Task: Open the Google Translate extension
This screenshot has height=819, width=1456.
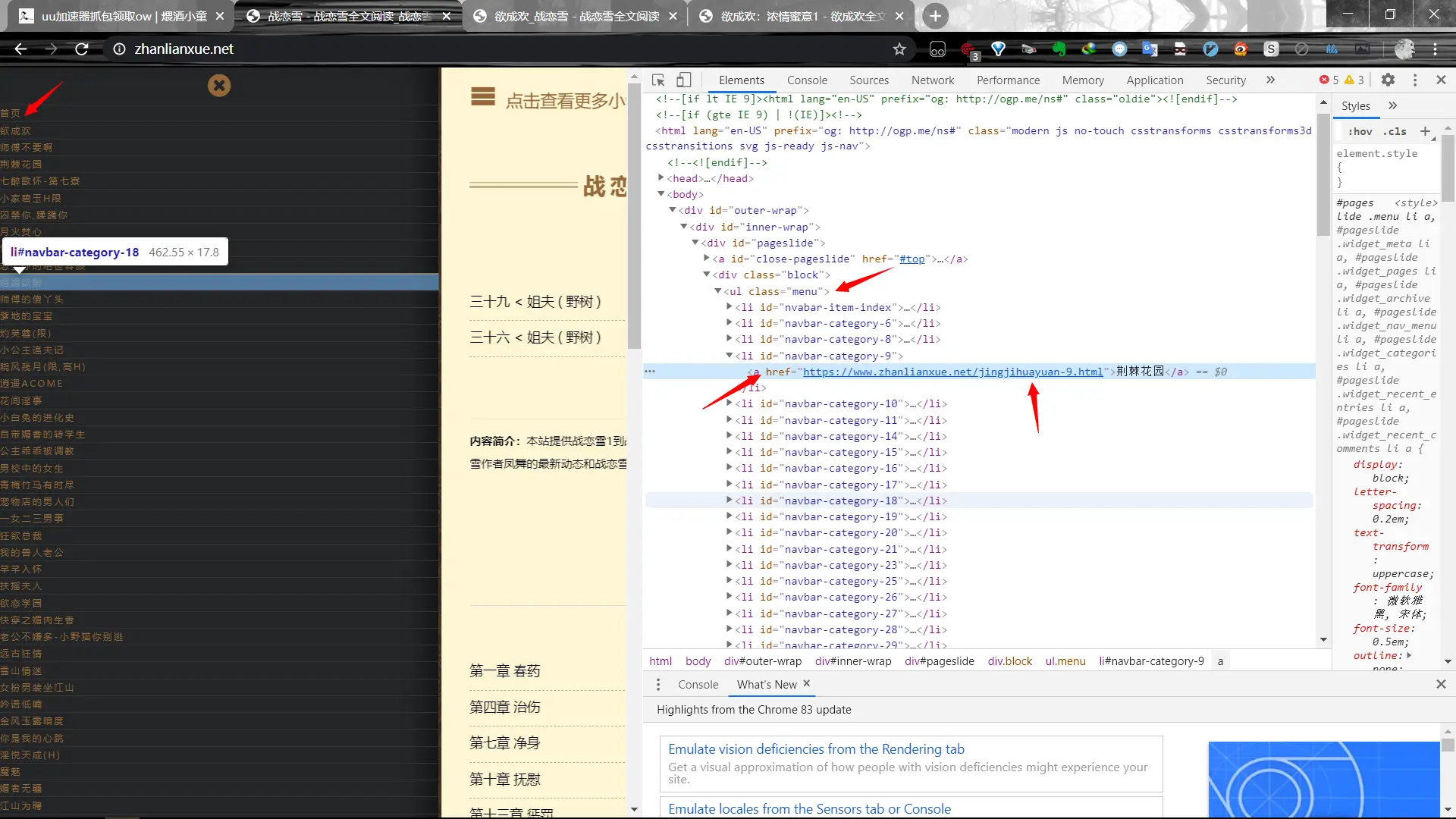Action: pyautogui.click(x=1149, y=49)
